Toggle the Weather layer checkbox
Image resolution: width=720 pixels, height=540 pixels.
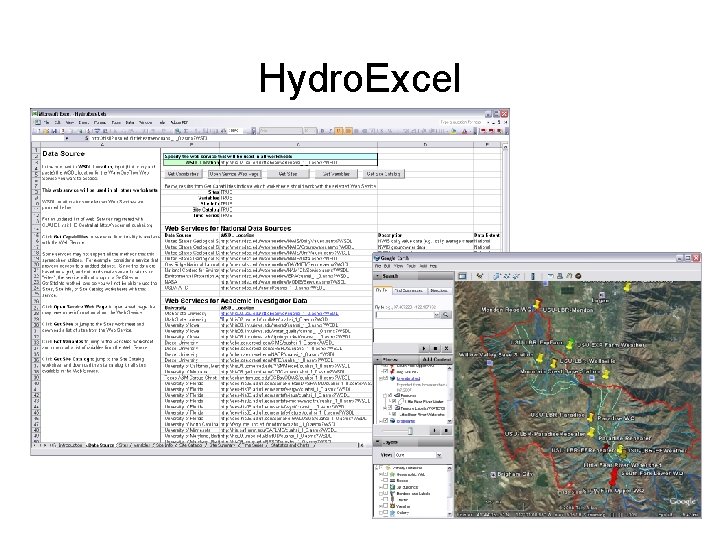(385, 506)
